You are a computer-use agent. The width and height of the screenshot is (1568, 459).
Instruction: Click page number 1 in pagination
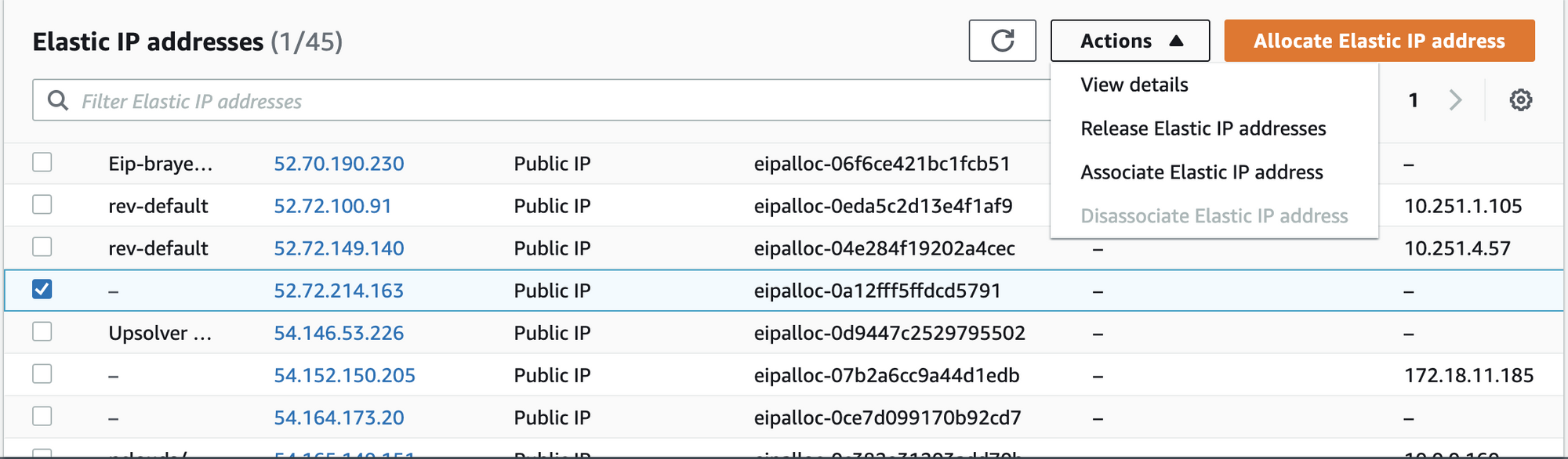pyautogui.click(x=1413, y=100)
